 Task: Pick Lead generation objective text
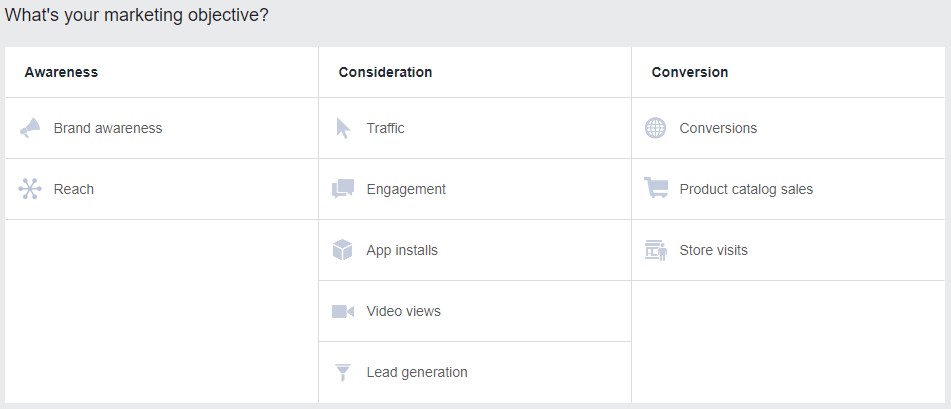coord(417,372)
